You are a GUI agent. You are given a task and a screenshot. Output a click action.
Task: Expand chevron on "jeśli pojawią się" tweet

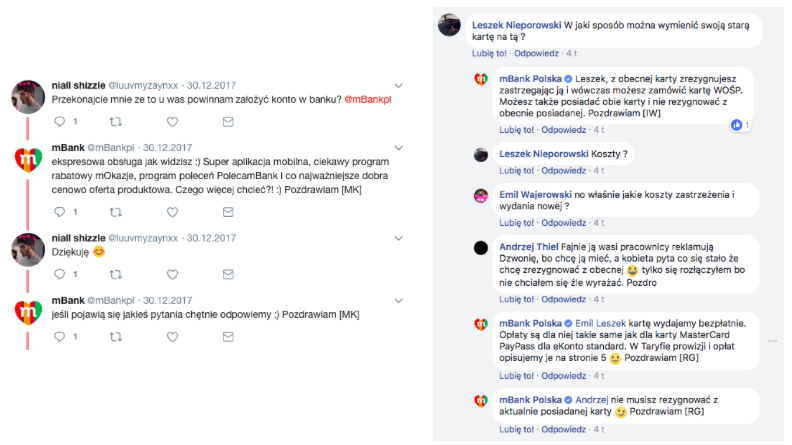point(400,300)
